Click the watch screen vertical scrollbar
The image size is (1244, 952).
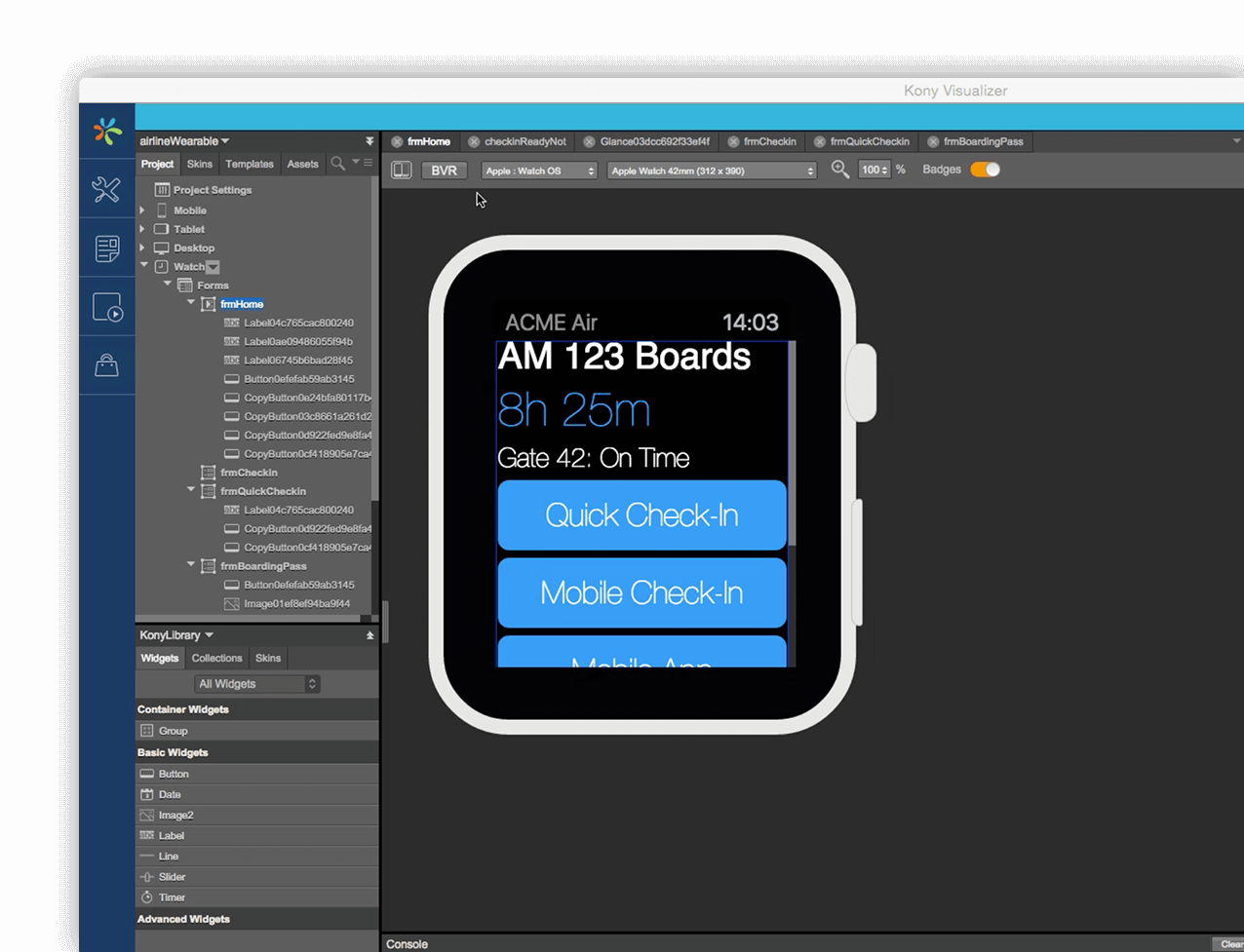tap(792, 443)
